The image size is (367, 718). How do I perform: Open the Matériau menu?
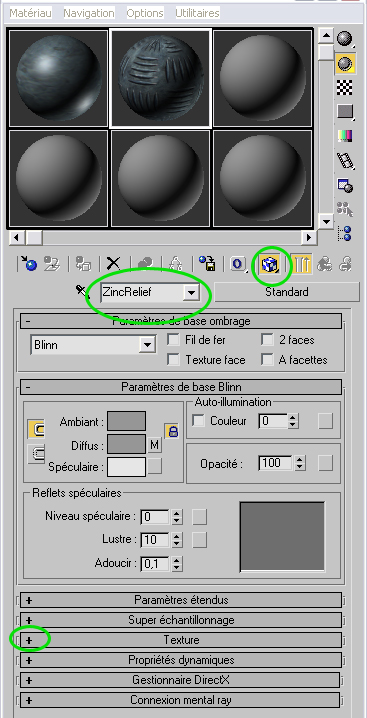click(31, 13)
